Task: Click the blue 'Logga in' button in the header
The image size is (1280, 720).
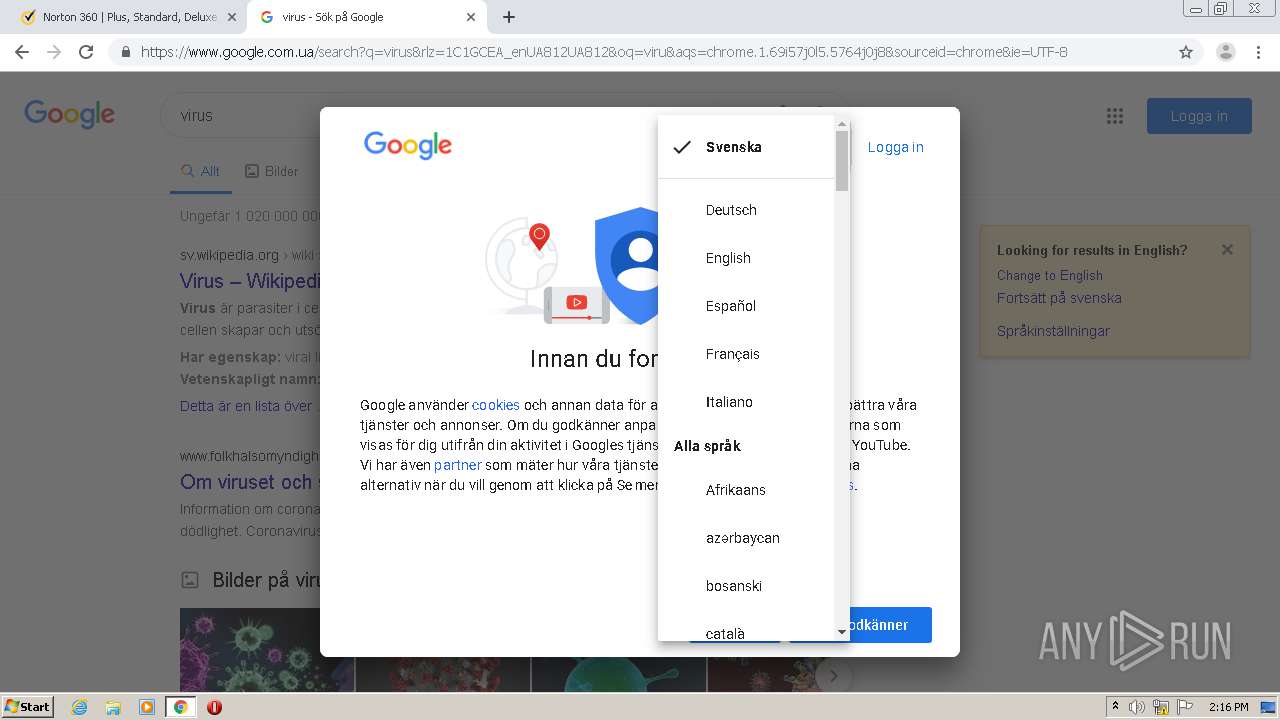Action: point(1199,116)
